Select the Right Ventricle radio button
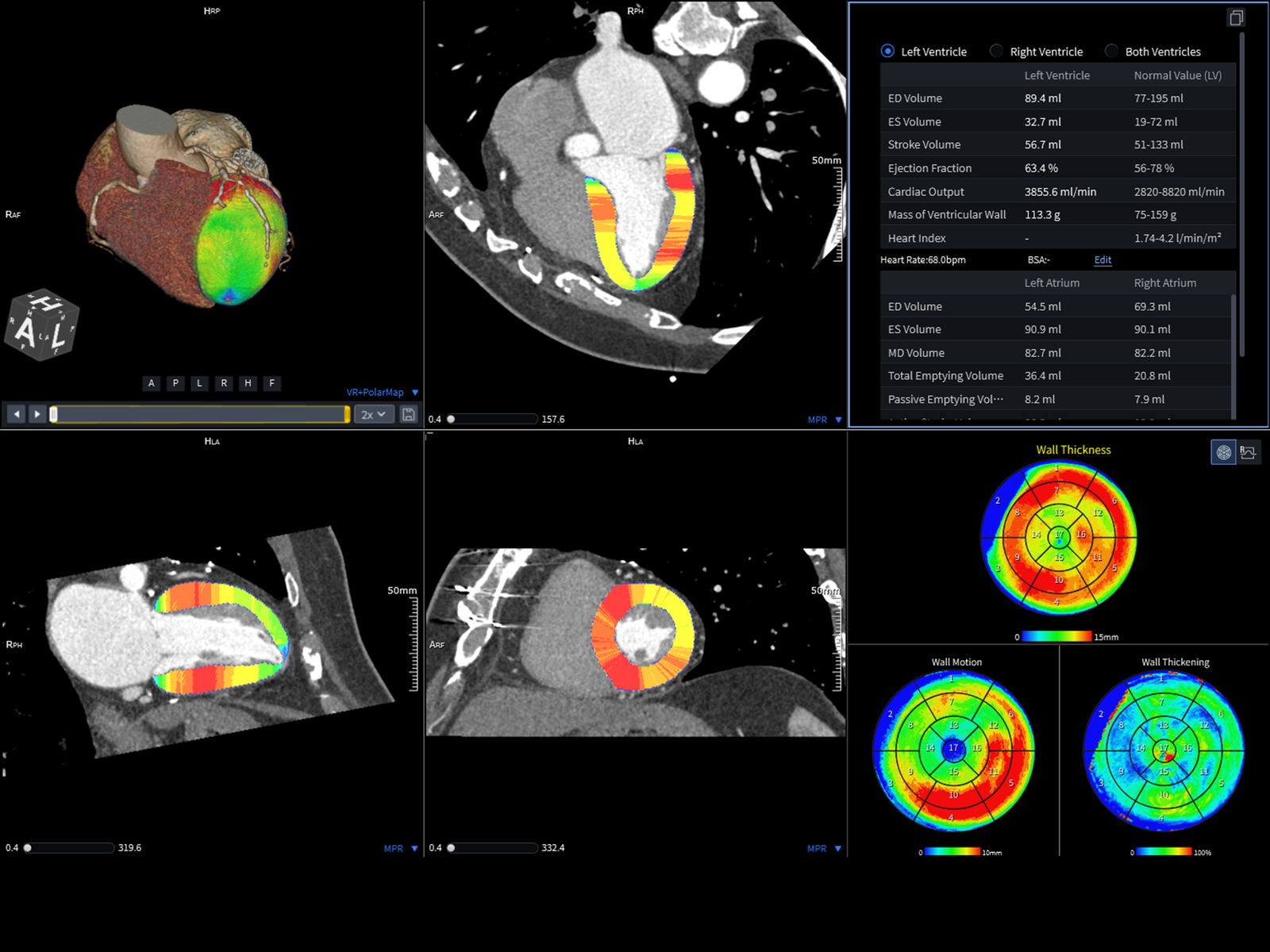Viewport: 1270px width, 952px height. (996, 51)
